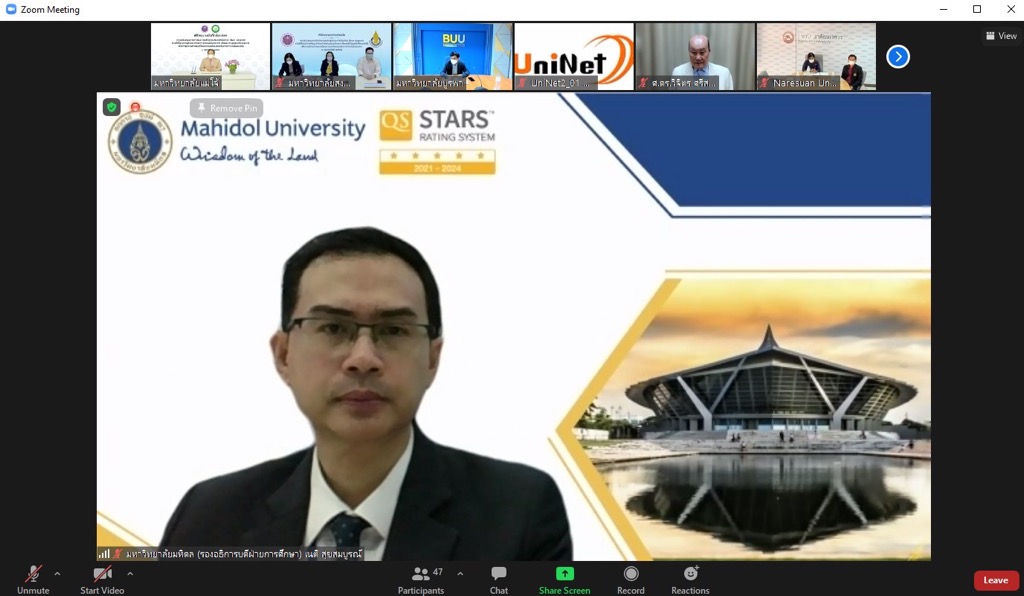1024x596 pixels.
Task: Open the View layout options
Action: tap(1001, 36)
